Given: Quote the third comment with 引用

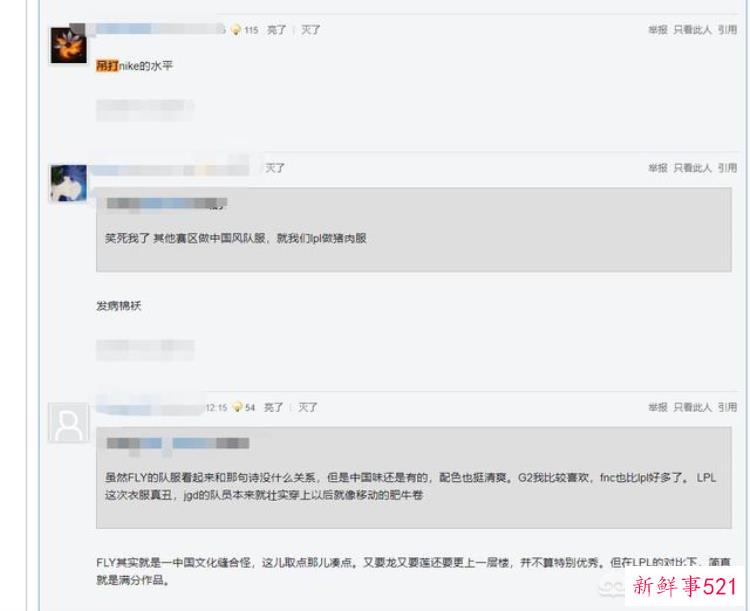Looking at the screenshot, I should pos(727,407).
